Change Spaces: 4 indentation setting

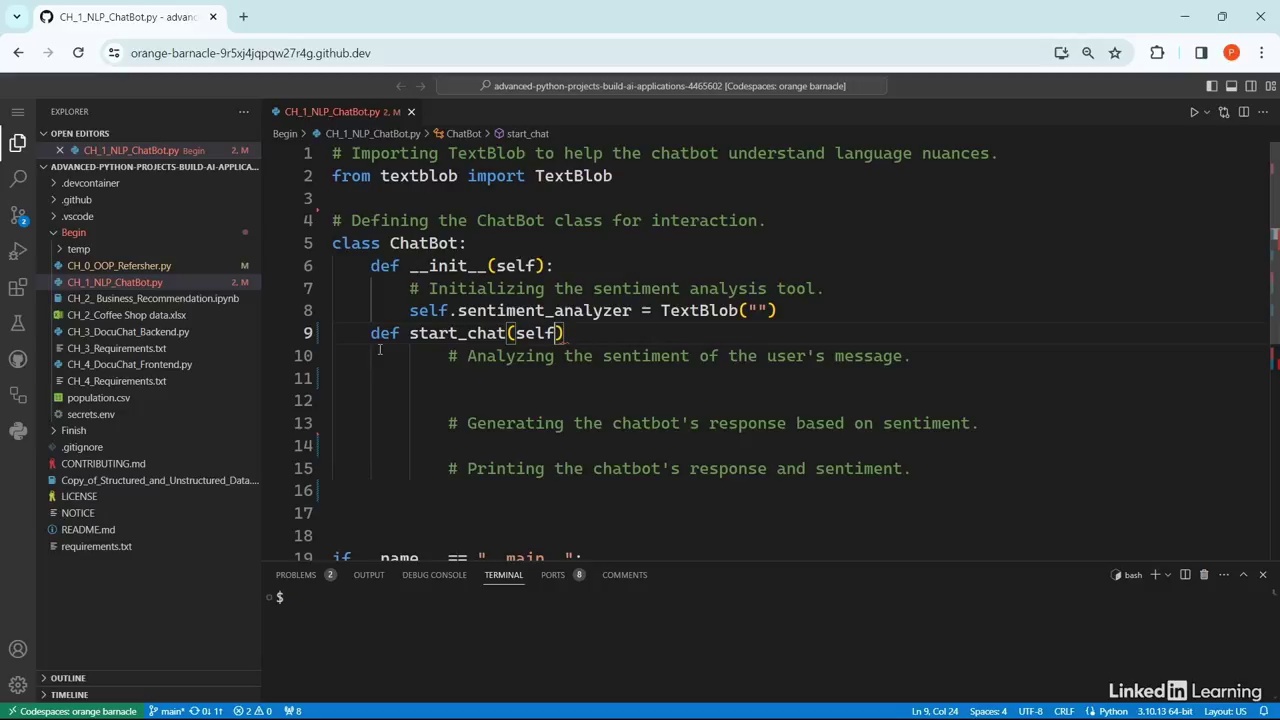coord(988,711)
